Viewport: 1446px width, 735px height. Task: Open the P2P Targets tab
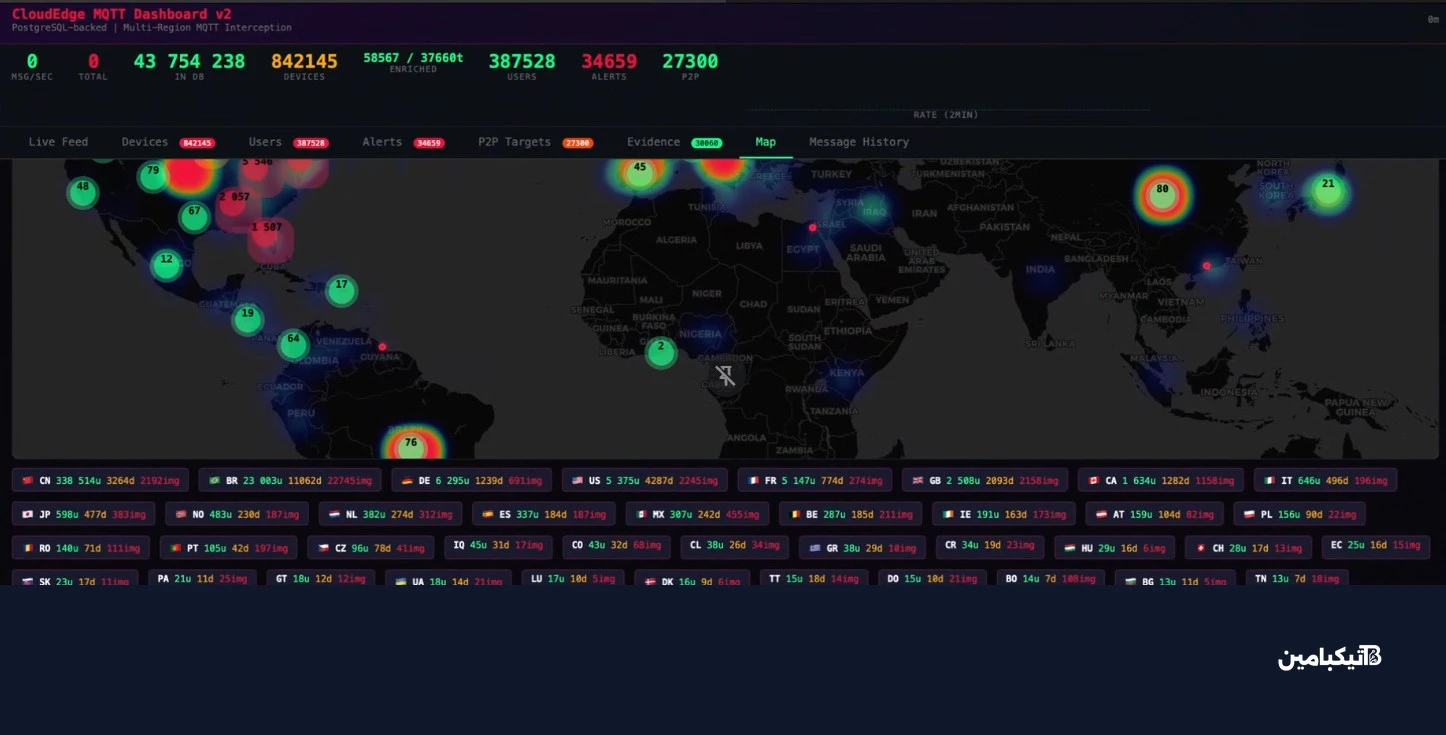(536, 142)
